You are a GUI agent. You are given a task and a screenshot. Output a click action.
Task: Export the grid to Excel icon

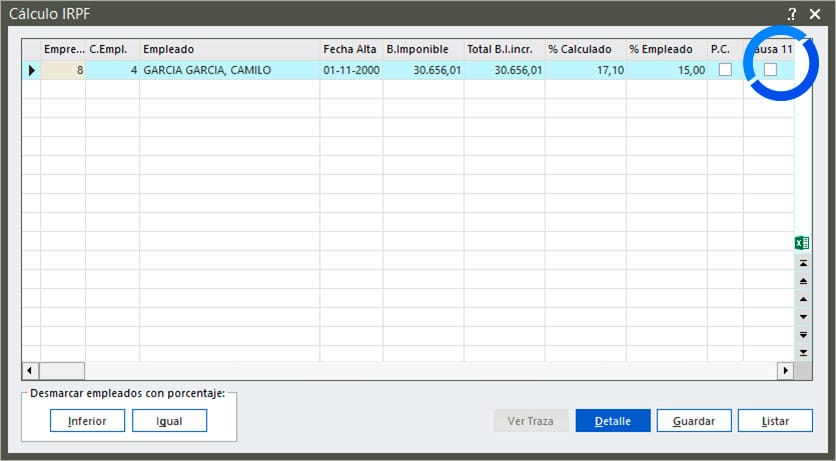click(802, 243)
